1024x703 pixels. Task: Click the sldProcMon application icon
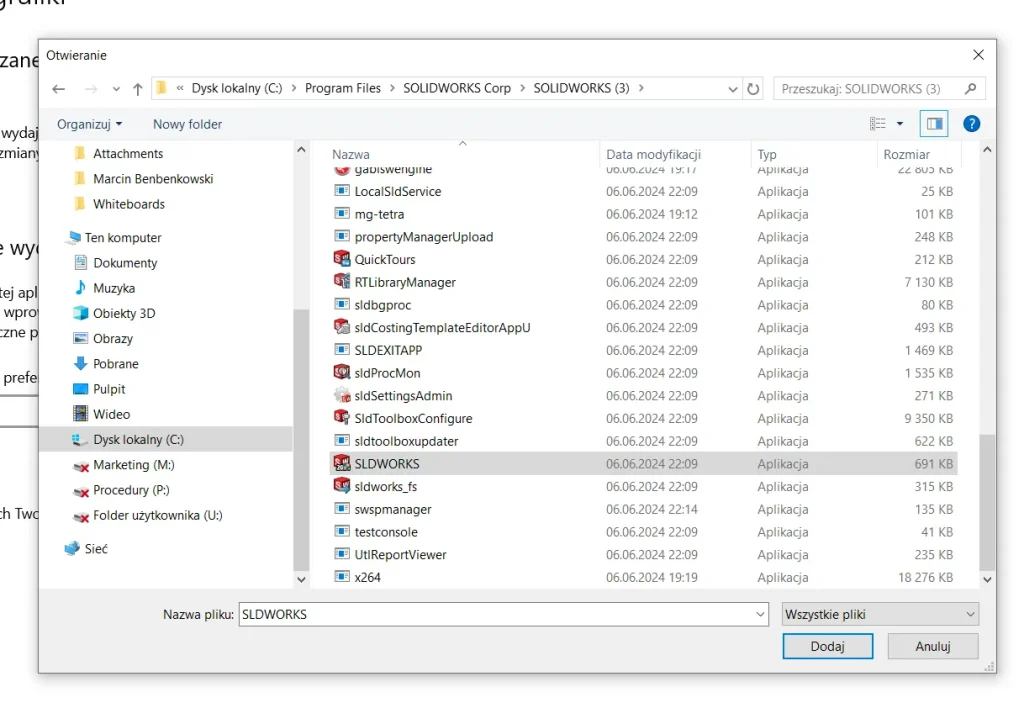(342, 373)
